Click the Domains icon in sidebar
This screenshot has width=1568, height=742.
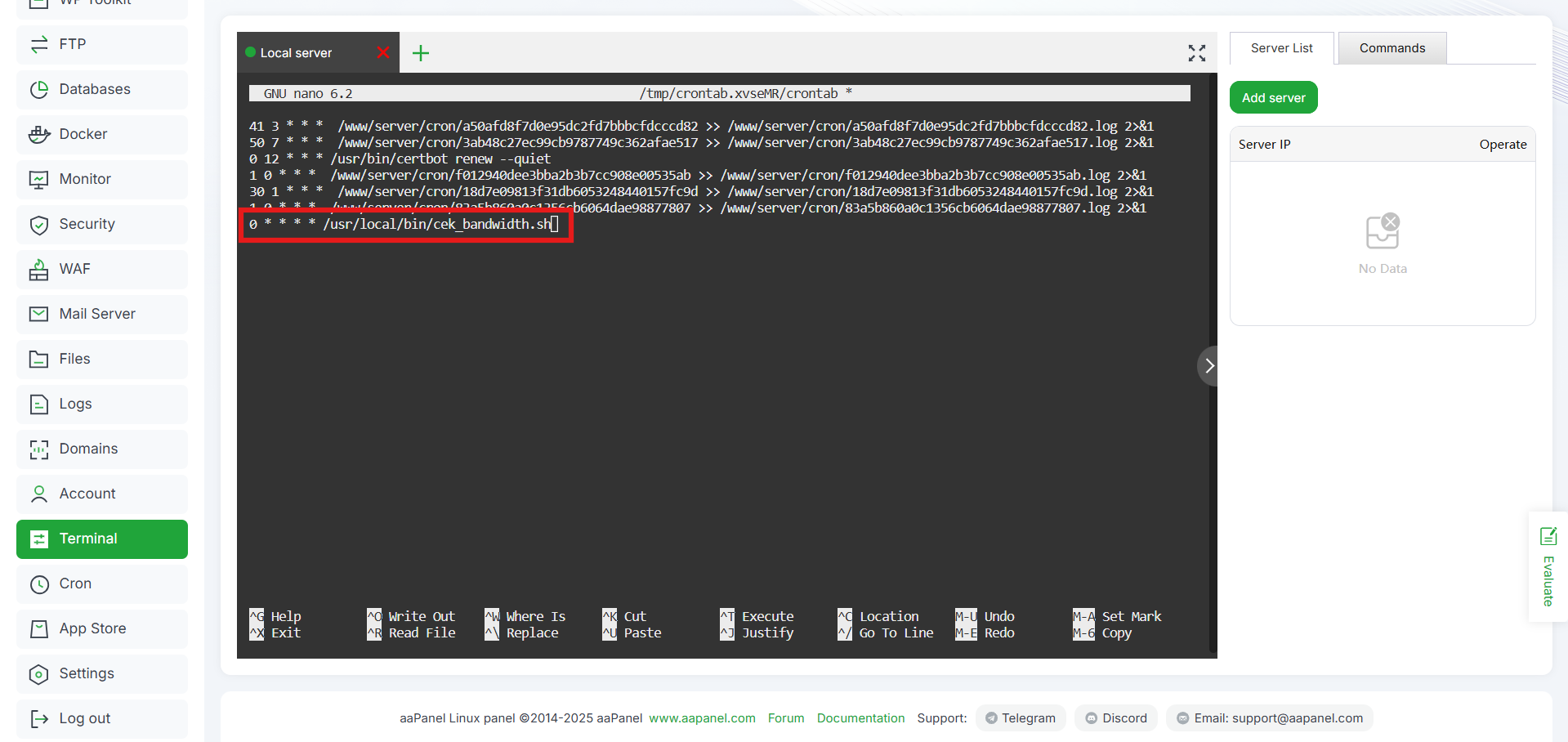39,449
